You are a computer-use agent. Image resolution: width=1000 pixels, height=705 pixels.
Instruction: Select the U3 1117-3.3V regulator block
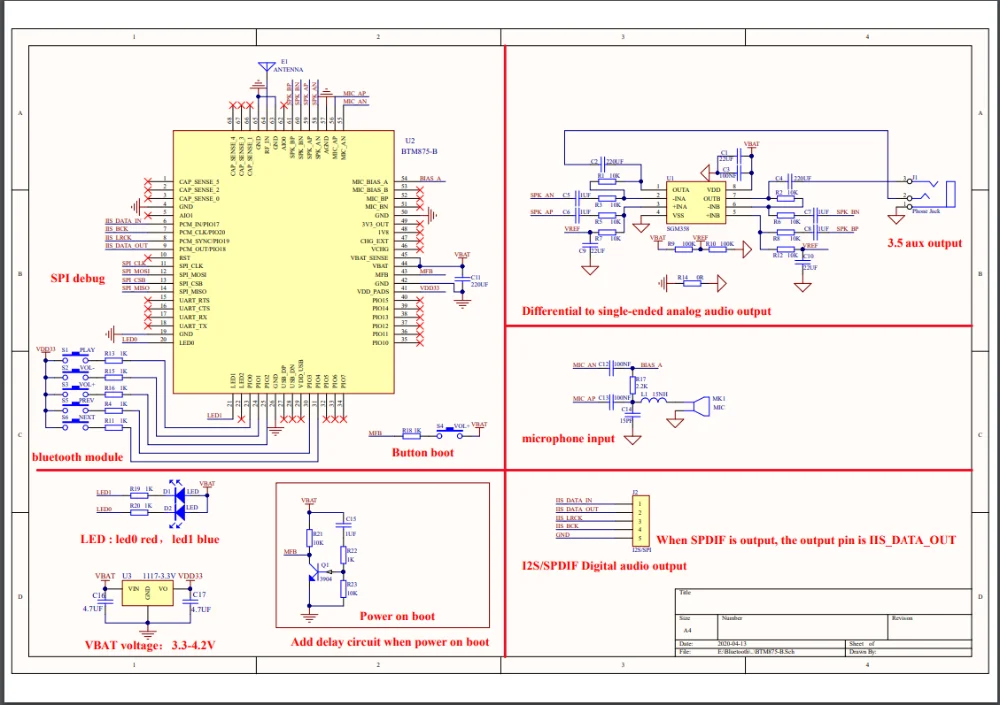147,593
